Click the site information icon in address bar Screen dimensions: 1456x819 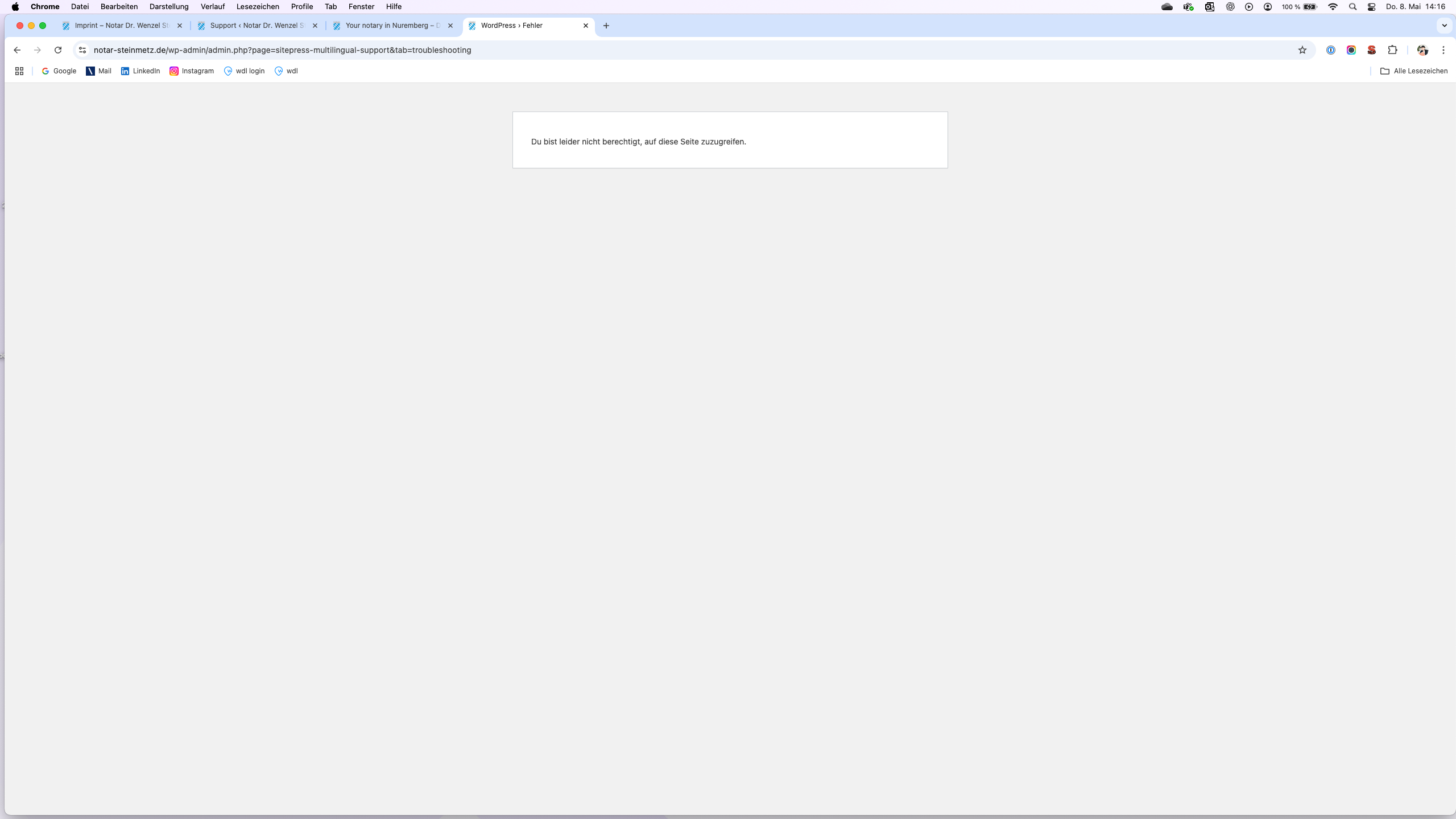point(82,50)
